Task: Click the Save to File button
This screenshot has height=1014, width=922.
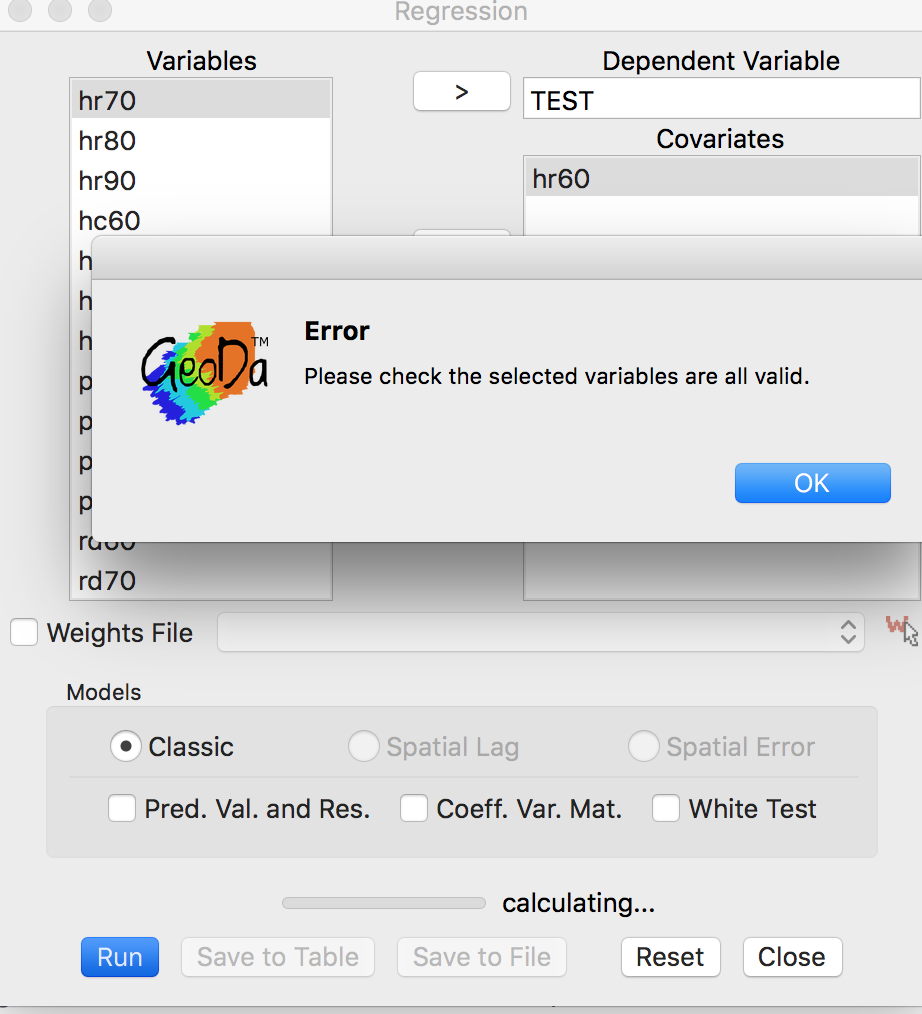Action: coord(481,957)
